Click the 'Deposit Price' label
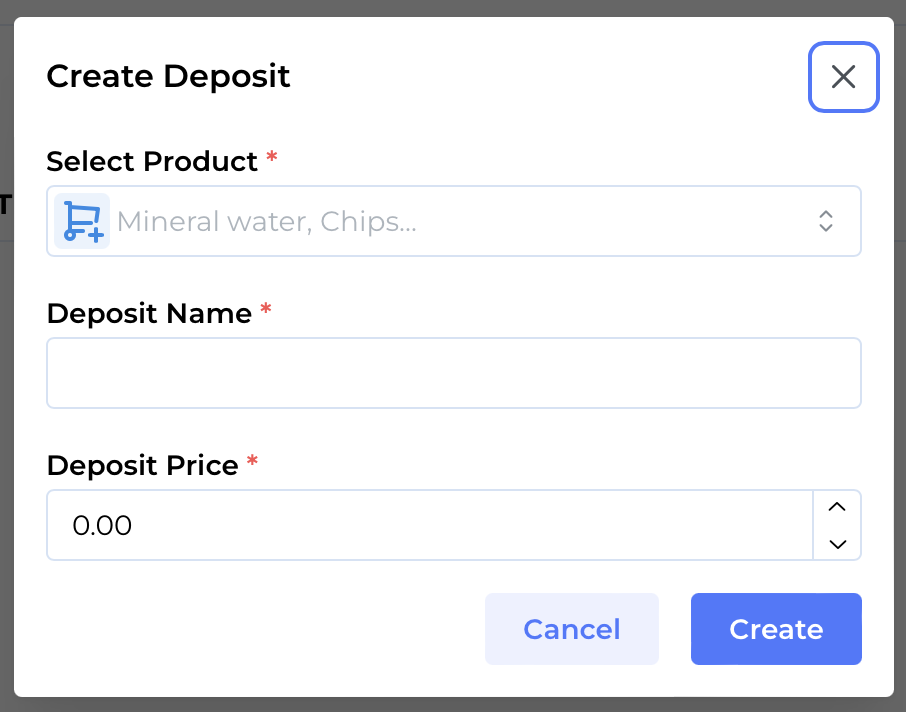The height and width of the screenshot is (712, 906). [x=142, y=465]
